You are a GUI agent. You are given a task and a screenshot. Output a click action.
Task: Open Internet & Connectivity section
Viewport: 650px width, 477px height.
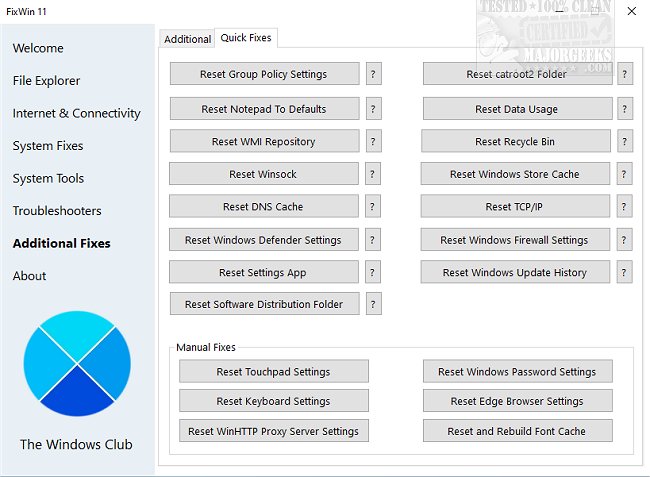[77, 113]
